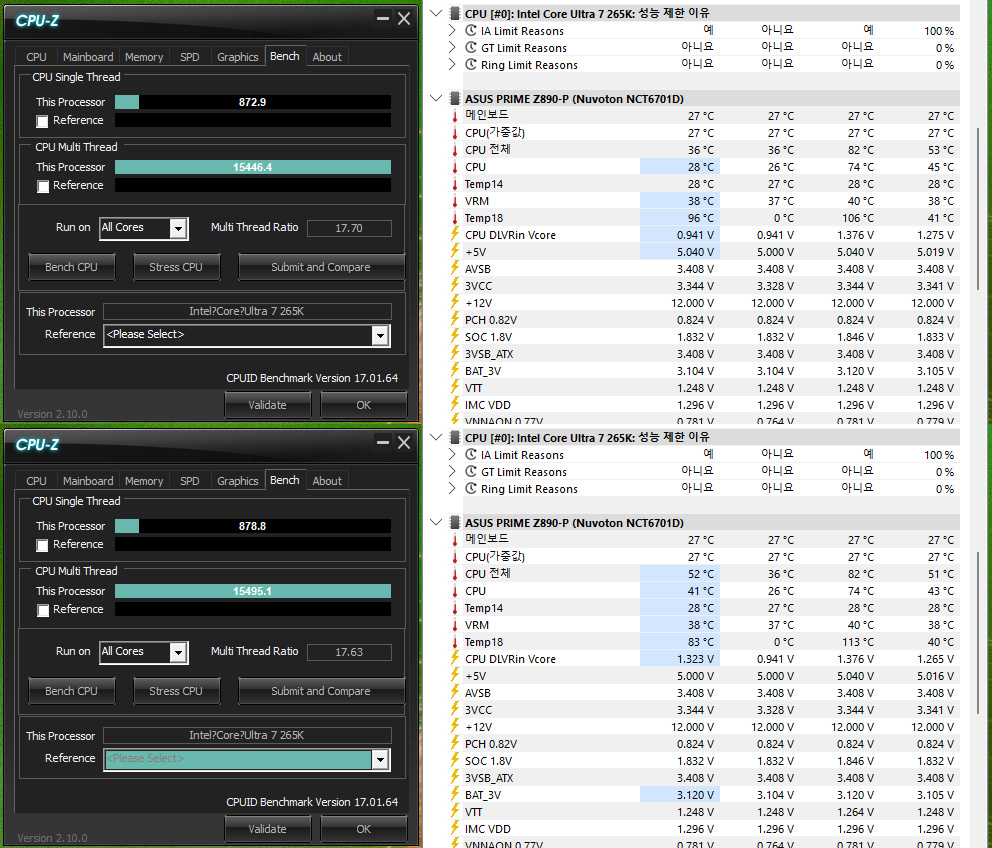Click clock icon of IA Limit Reasons in upper panel
Screen dimensions: 992x848
coord(471,30)
